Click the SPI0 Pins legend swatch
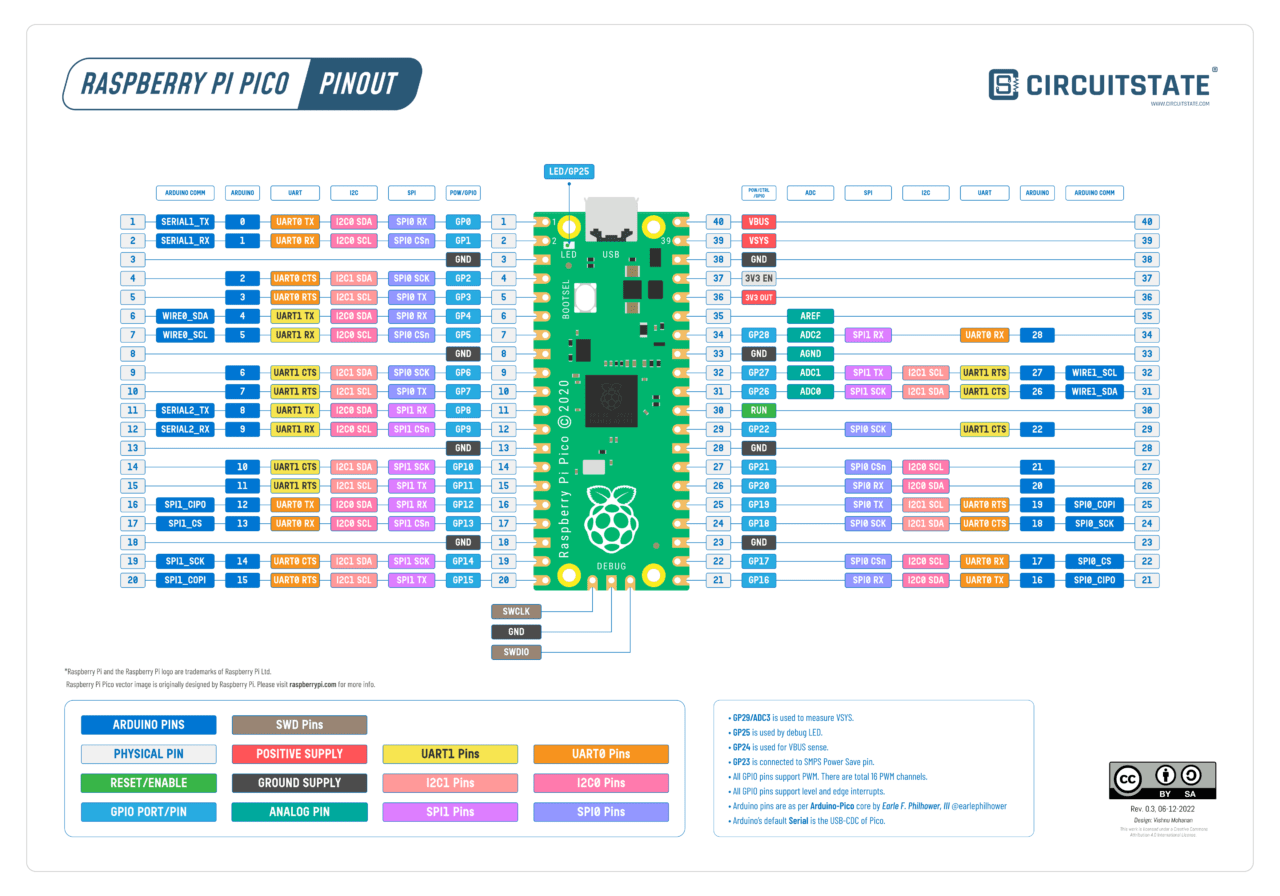The width and height of the screenshot is (1280, 896). pyautogui.click(x=601, y=812)
